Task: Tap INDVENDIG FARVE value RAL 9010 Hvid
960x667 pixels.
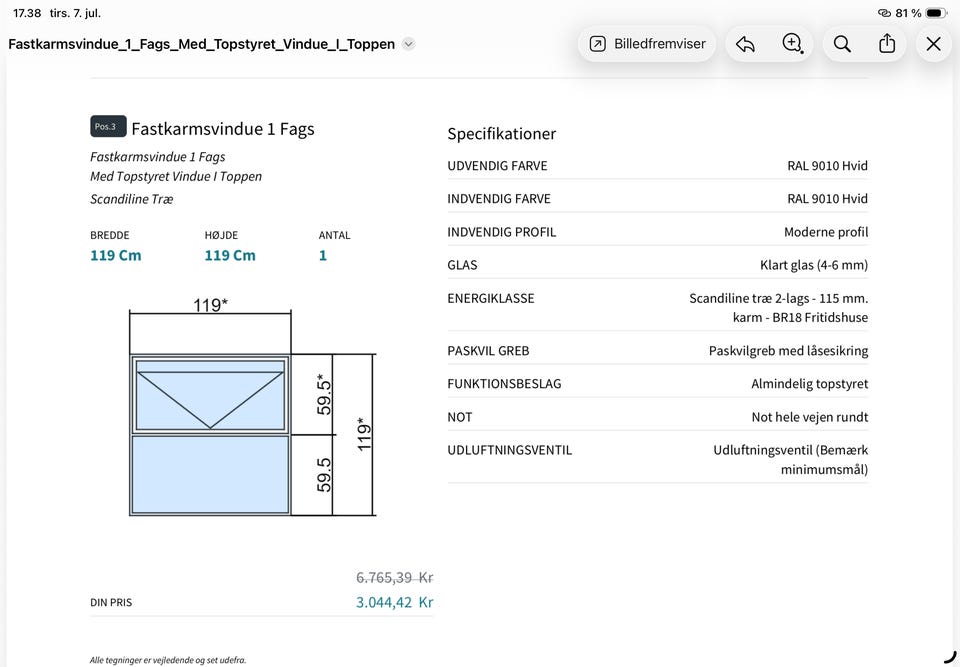Action: pyautogui.click(x=827, y=198)
